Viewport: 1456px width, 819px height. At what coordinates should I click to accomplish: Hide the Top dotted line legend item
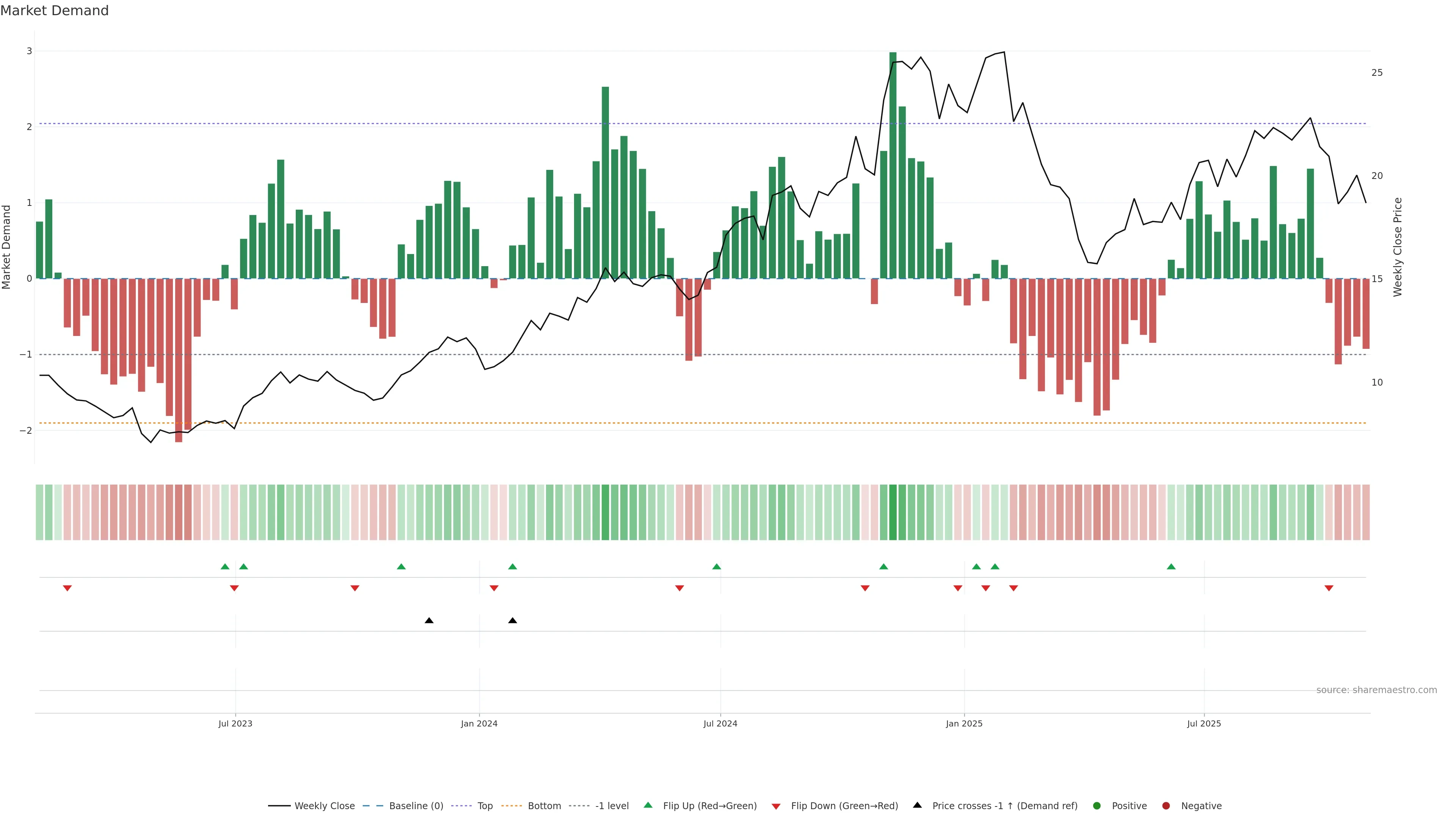[485, 805]
